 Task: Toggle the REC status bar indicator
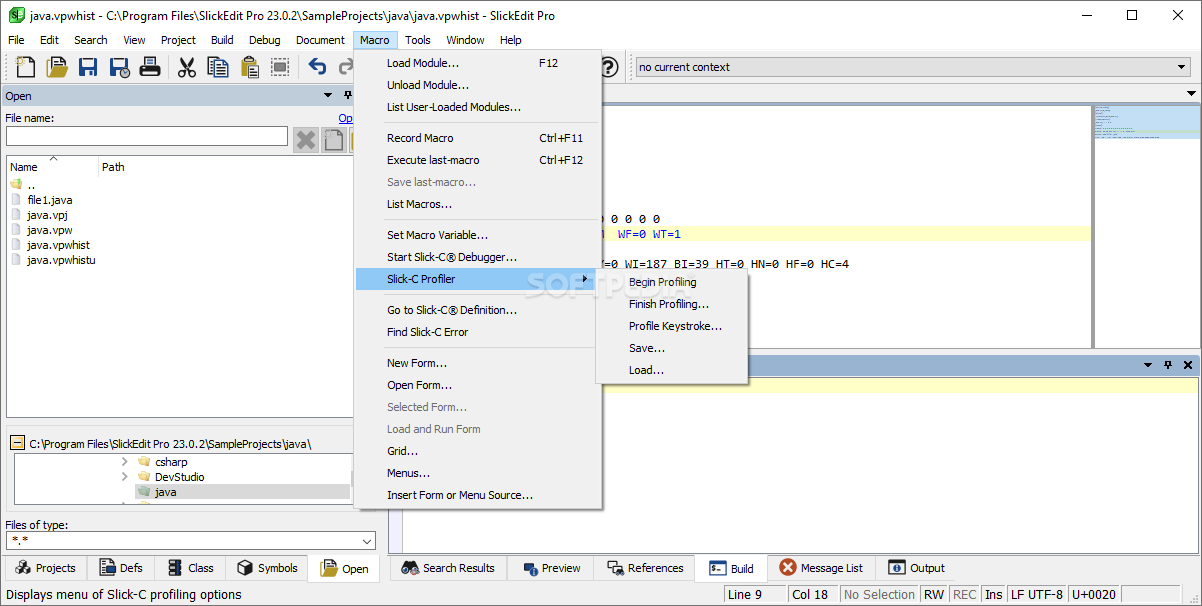point(964,595)
